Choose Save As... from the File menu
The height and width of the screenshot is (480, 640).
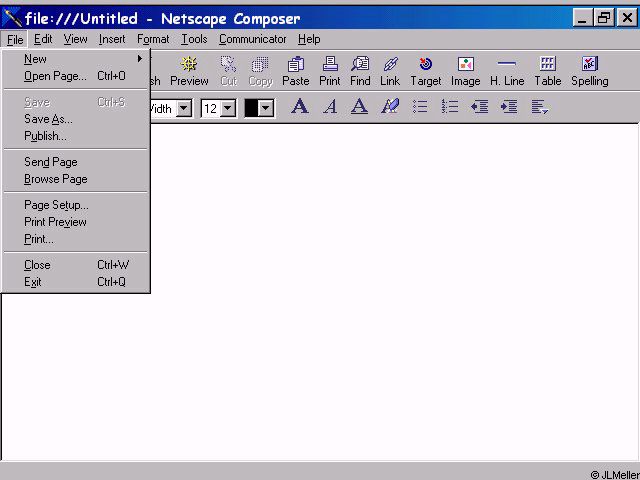coord(76,119)
